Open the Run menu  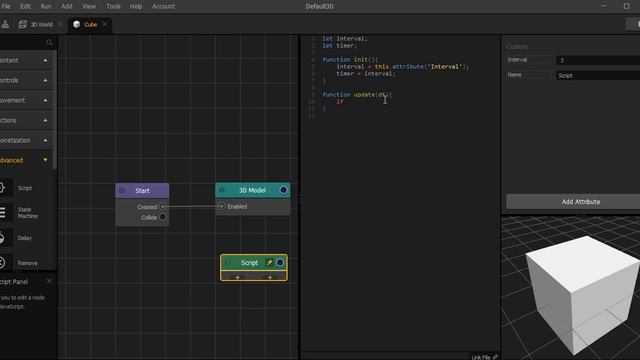(46, 6)
